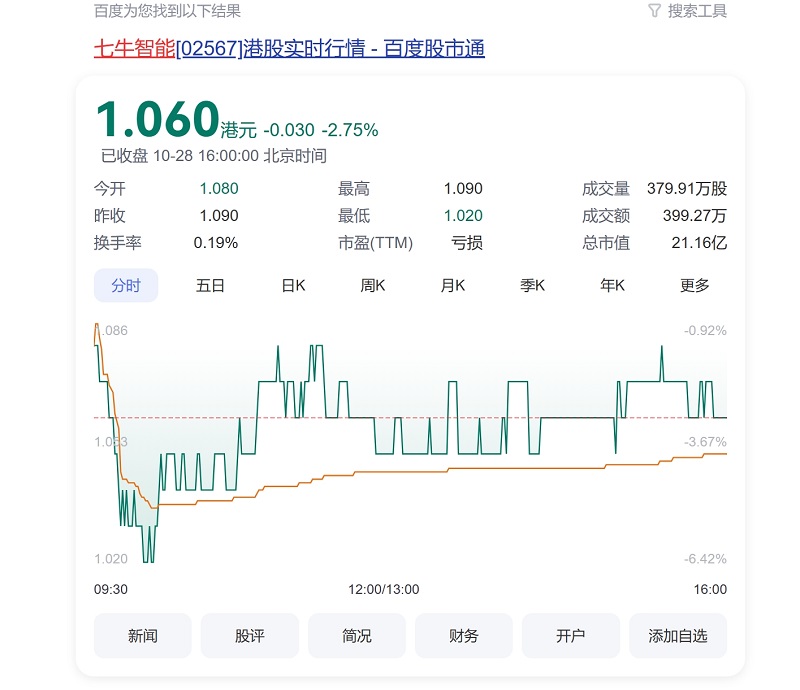Screen dimensions: 800x690
Task: Click the current price 1.060
Action: point(158,119)
